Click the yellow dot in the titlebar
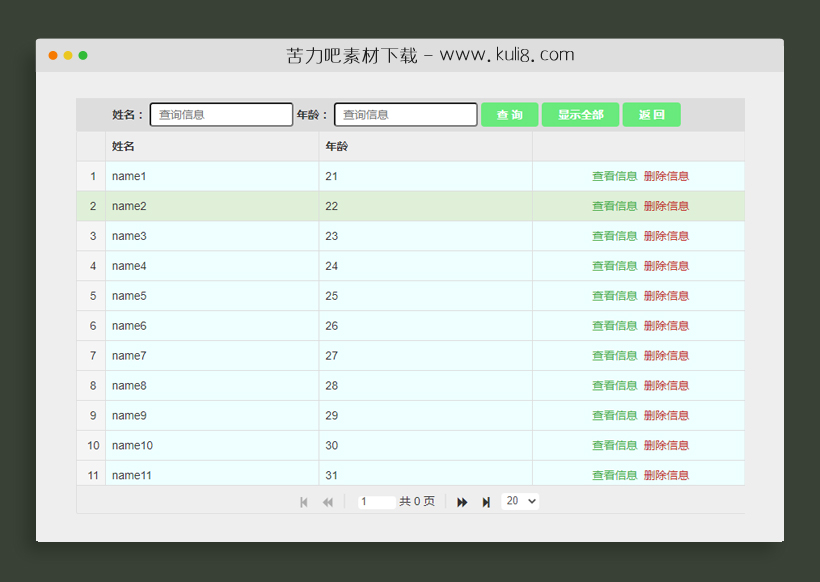 [x=67, y=57]
